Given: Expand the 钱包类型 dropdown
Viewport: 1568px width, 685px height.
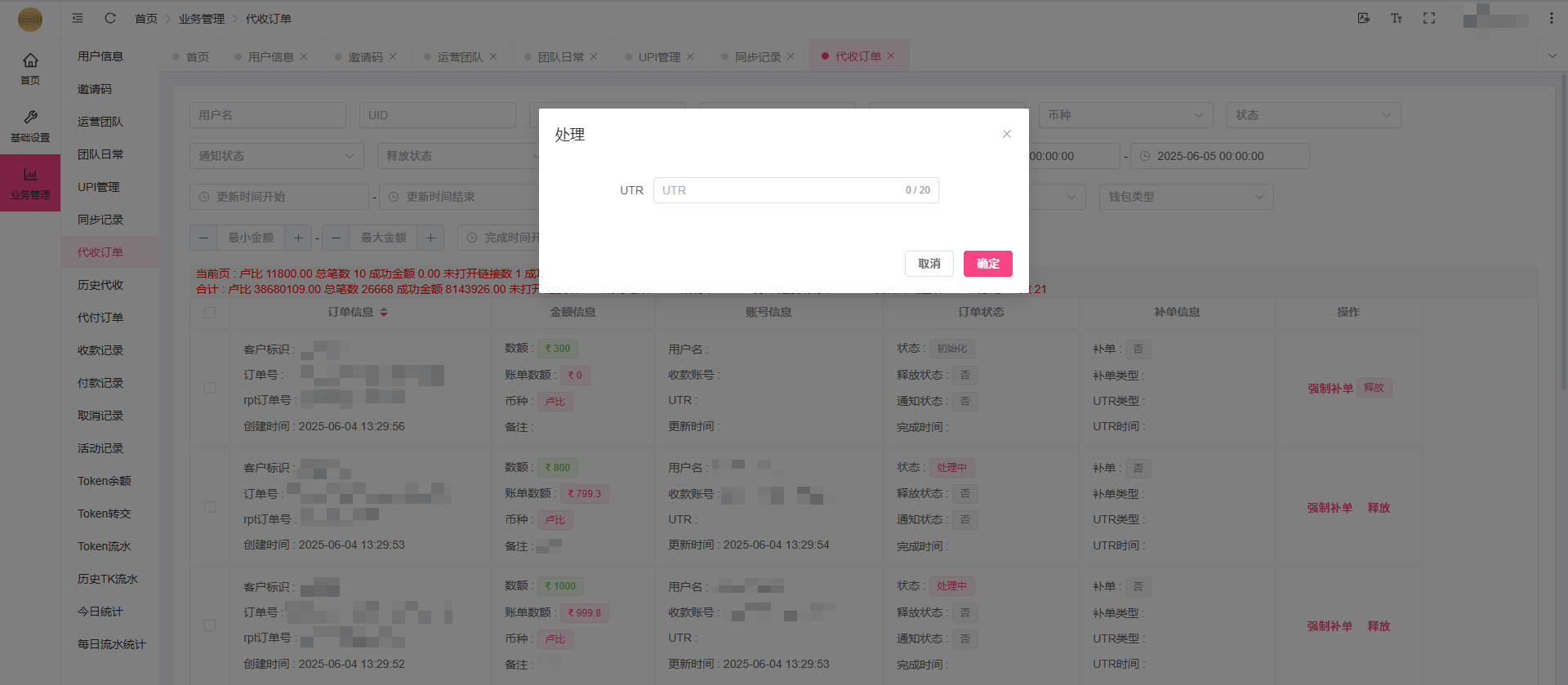Looking at the screenshot, I should pos(1185,197).
